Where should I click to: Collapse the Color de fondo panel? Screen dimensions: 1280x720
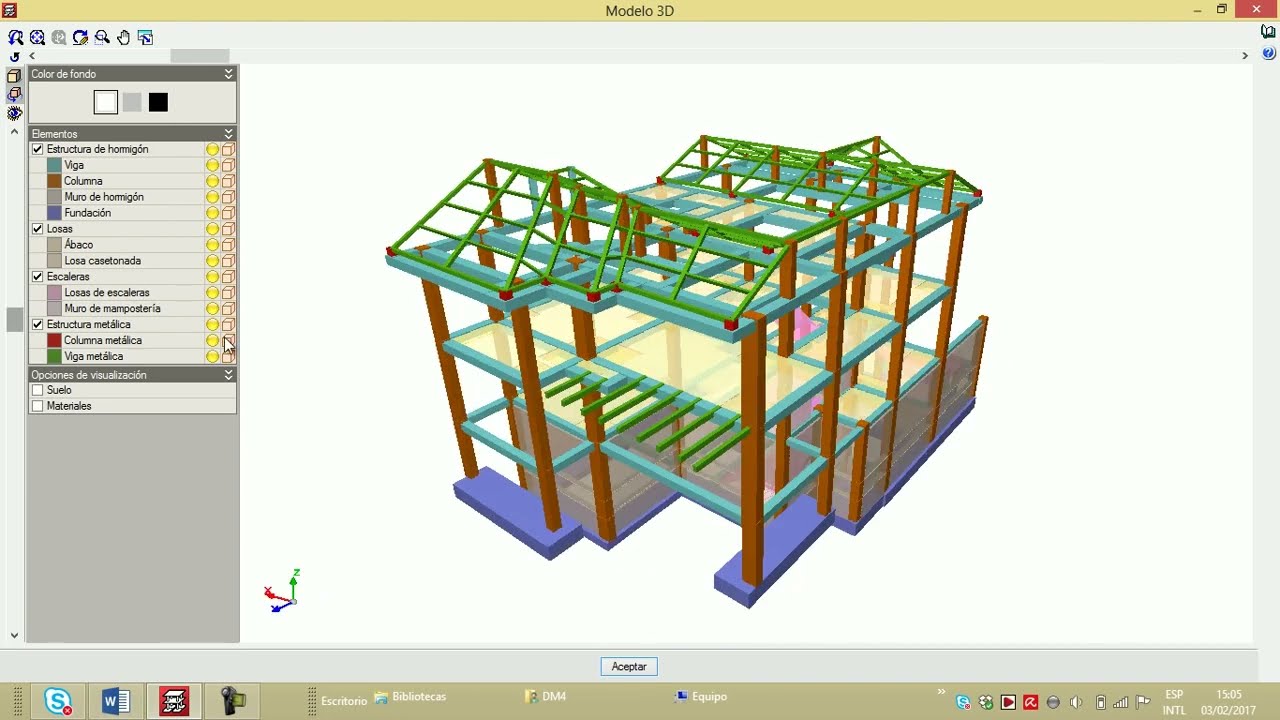[x=228, y=74]
